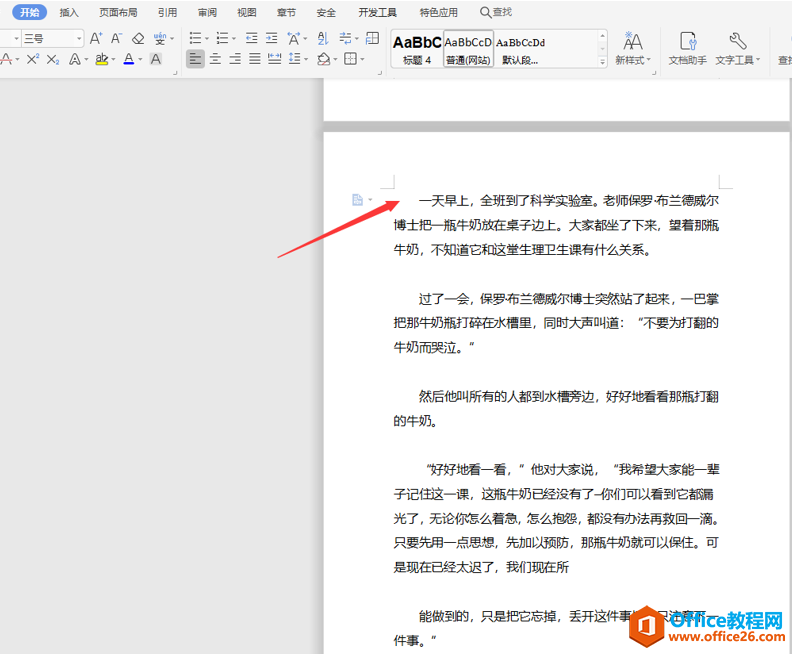Image resolution: width=792 pixels, height=654 pixels.
Task: Expand the line spacing dropdown
Action: point(306,60)
